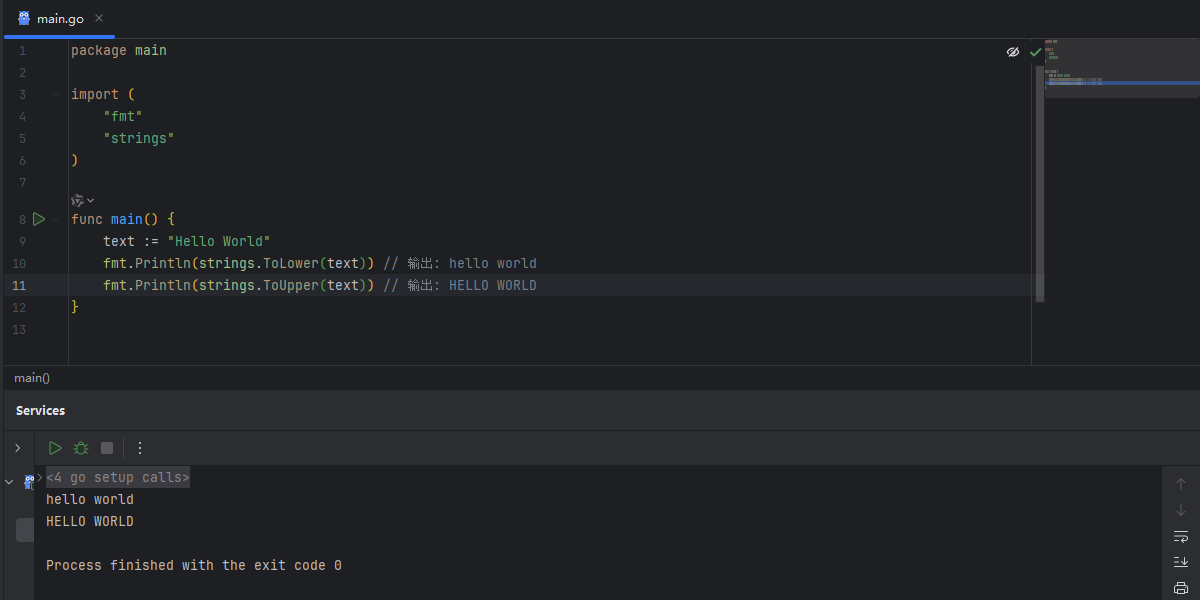Toggle reader mode eye icon
The height and width of the screenshot is (600, 1200).
[x=1013, y=52]
